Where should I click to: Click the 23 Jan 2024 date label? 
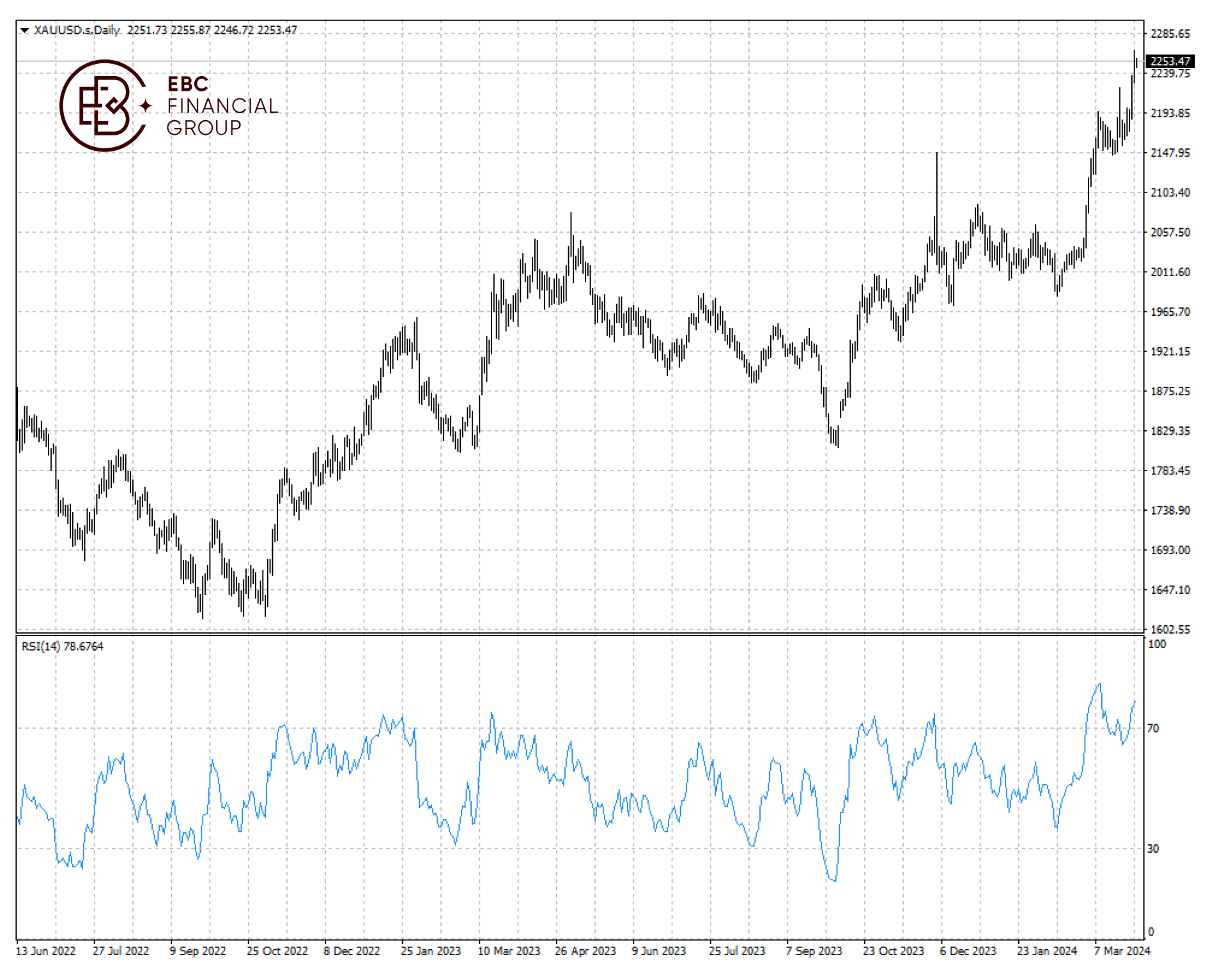point(1047,951)
